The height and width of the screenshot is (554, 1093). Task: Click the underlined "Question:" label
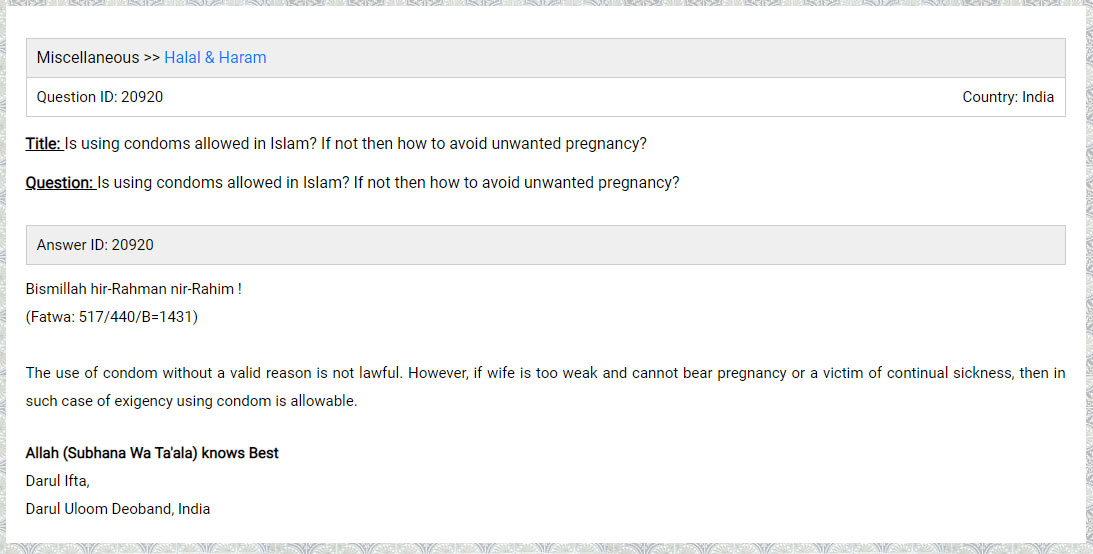point(59,183)
